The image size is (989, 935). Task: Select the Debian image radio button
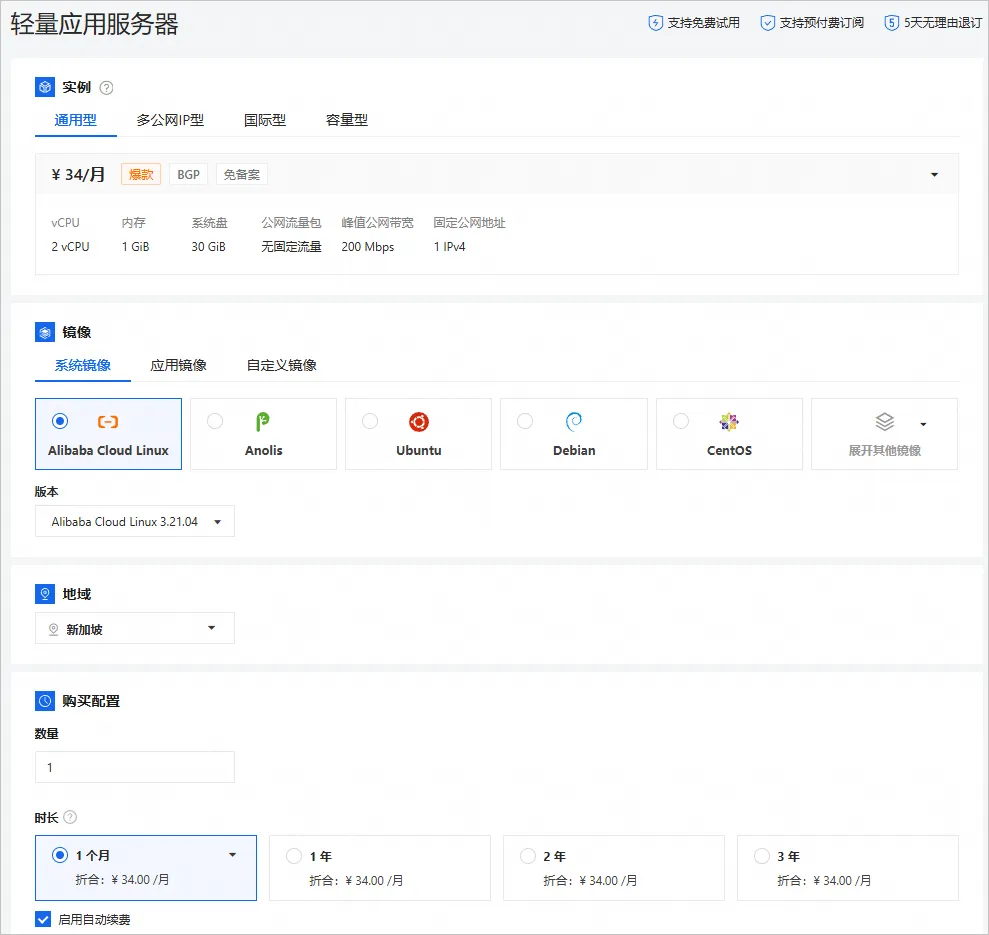[x=525, y=421]
